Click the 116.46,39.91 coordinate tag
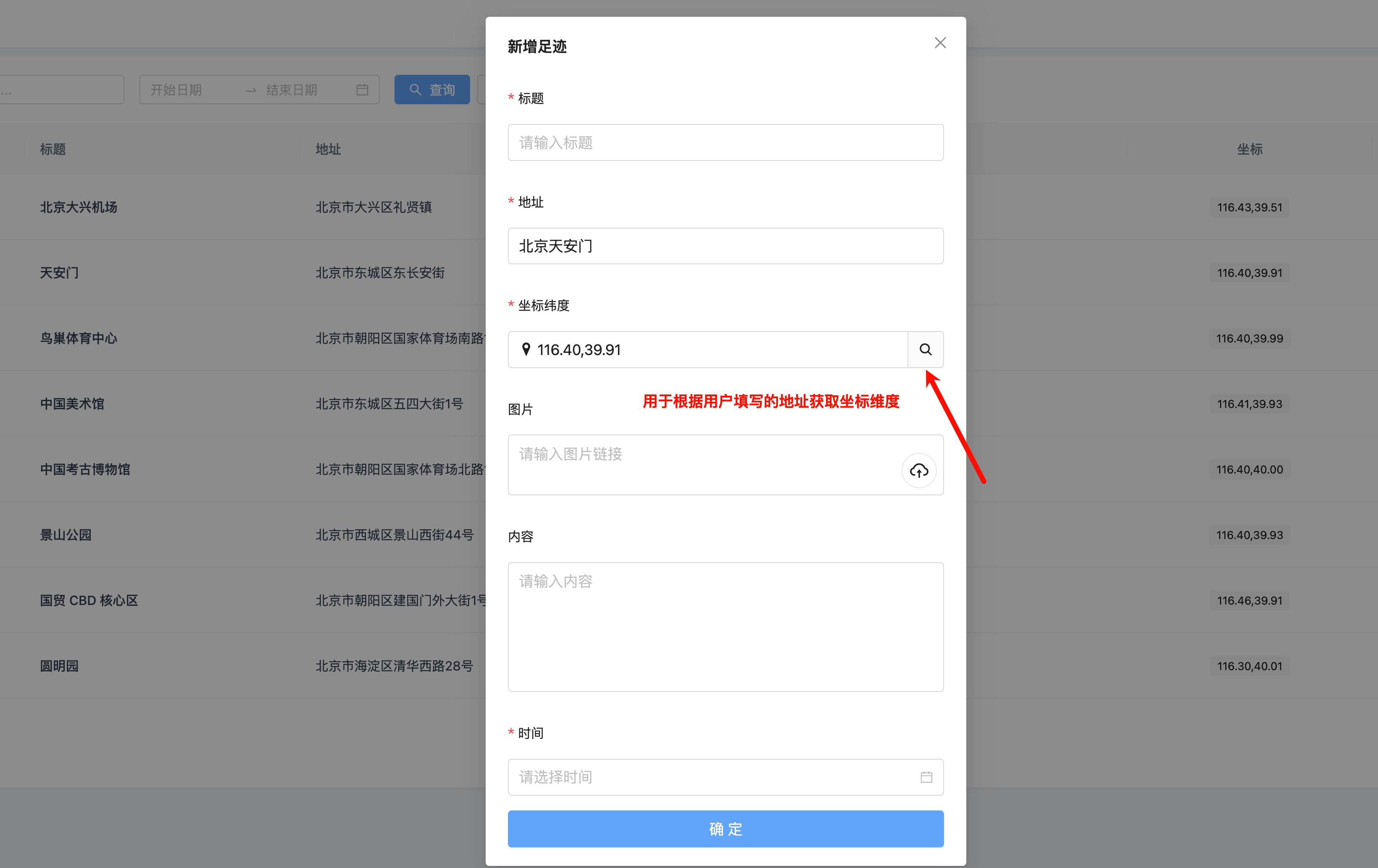This screenshot has height=868, width=1378. pos(1250,601)
